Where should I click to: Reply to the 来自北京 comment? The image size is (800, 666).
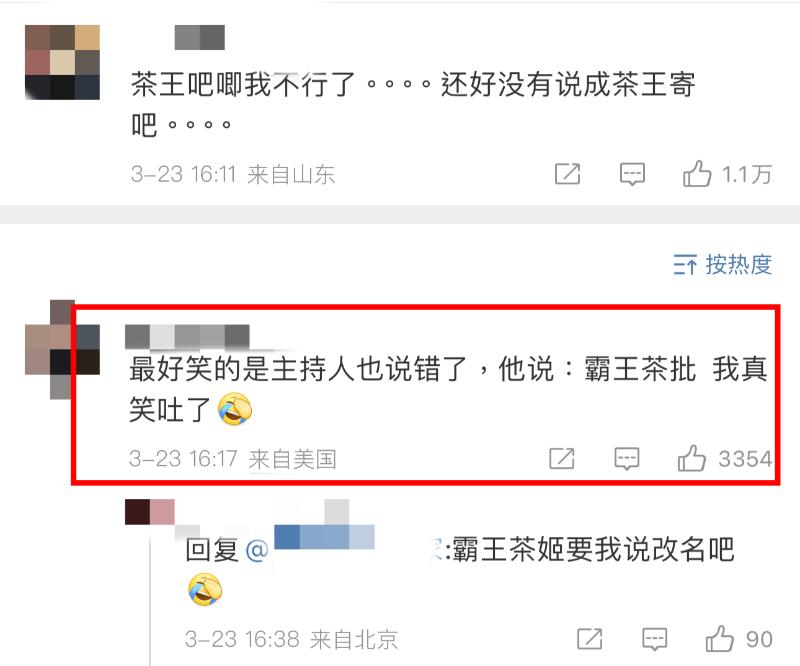[655, 639]
